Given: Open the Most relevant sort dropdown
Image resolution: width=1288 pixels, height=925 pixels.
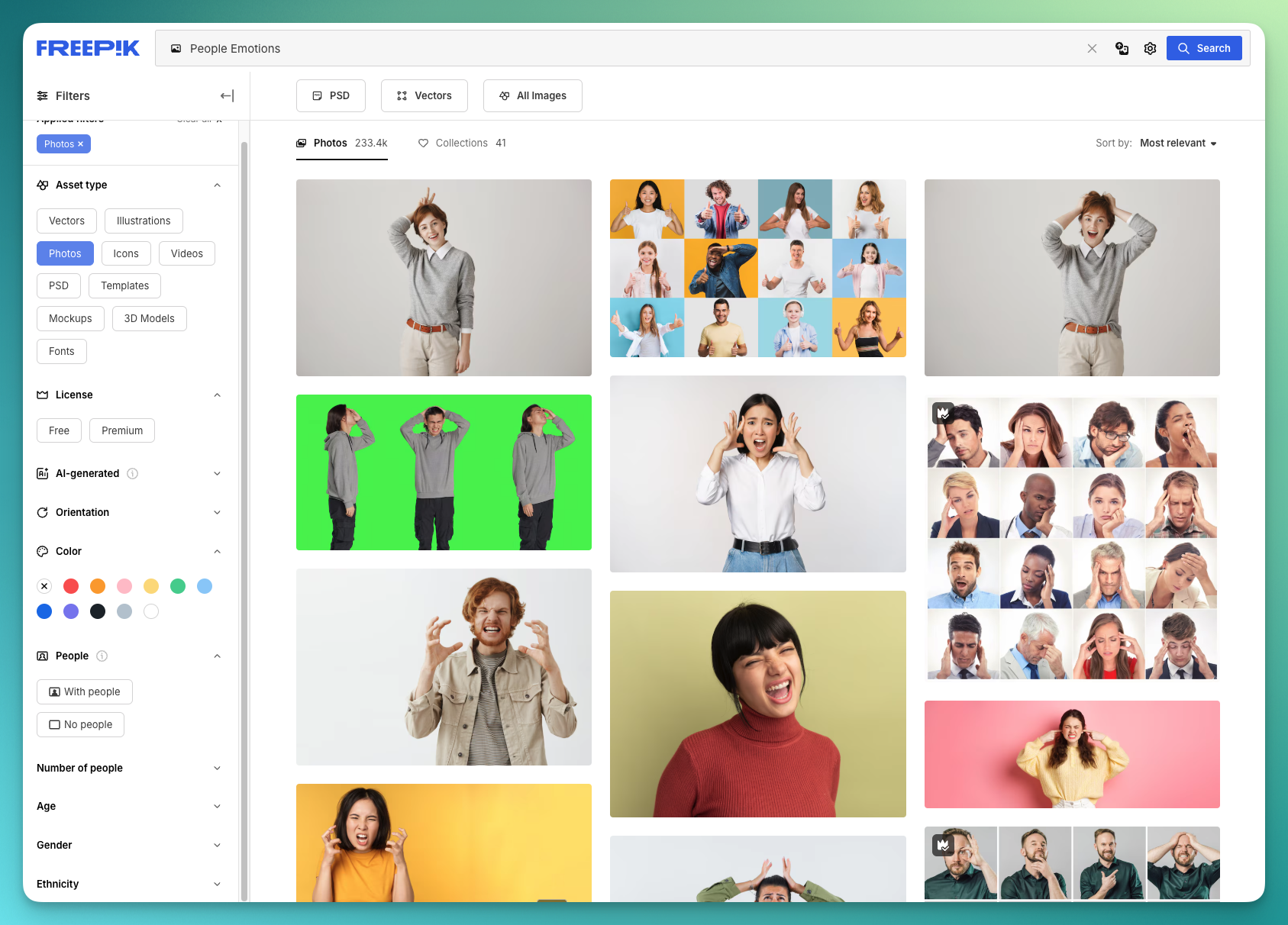Looking at the screenshot, I should pos(1178,143).
